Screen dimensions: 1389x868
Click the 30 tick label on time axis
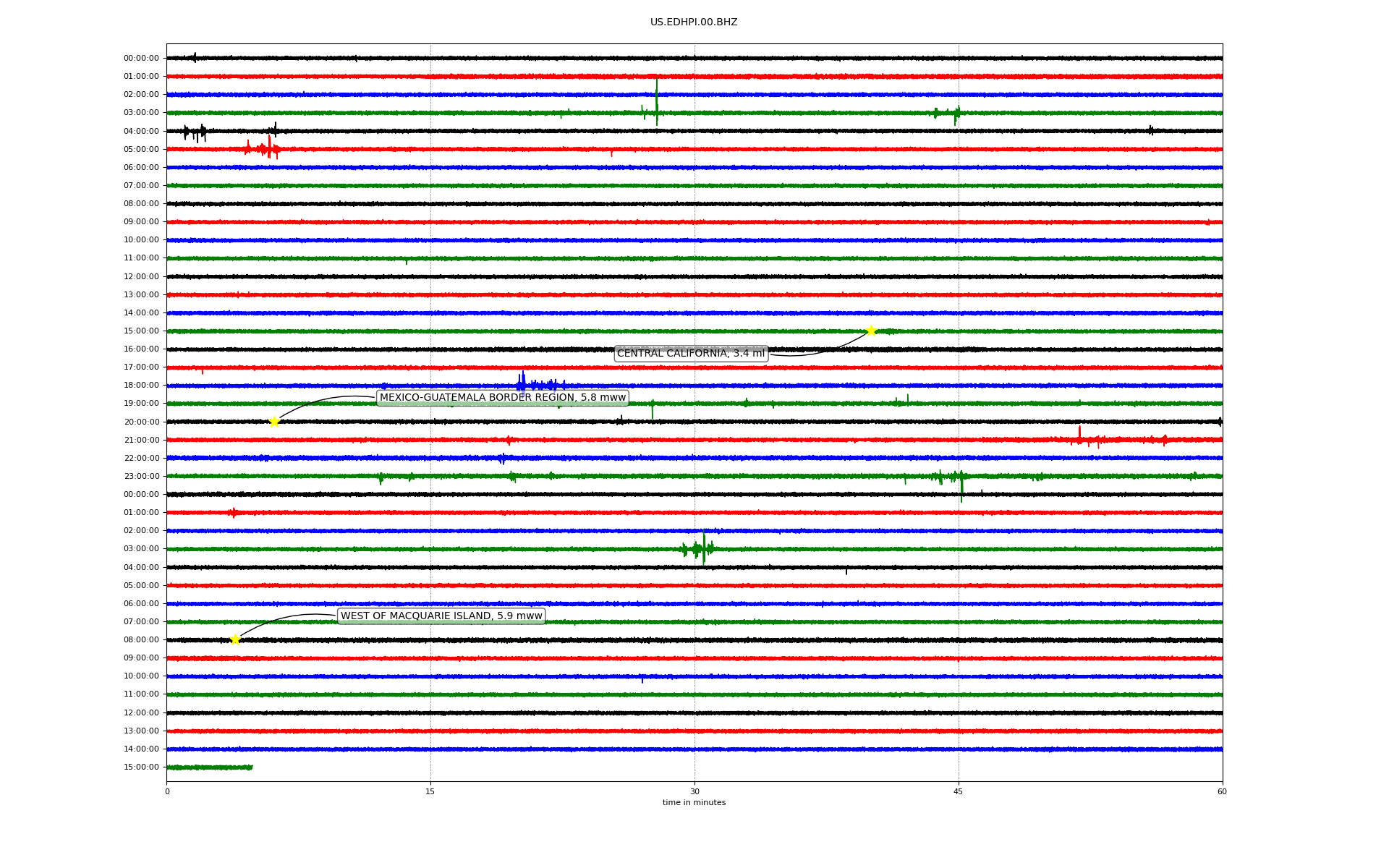[x=694, y=791]
